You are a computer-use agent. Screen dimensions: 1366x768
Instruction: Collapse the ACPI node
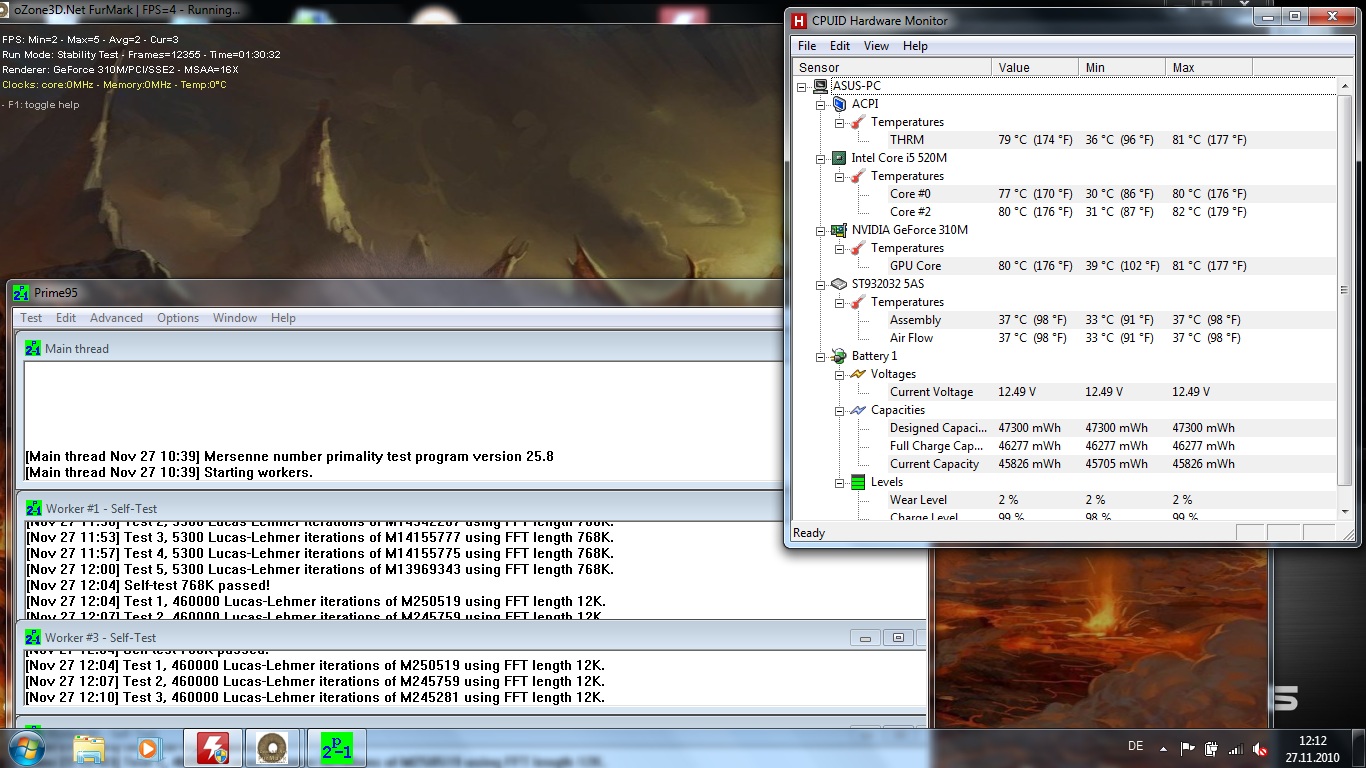point(820,104)
